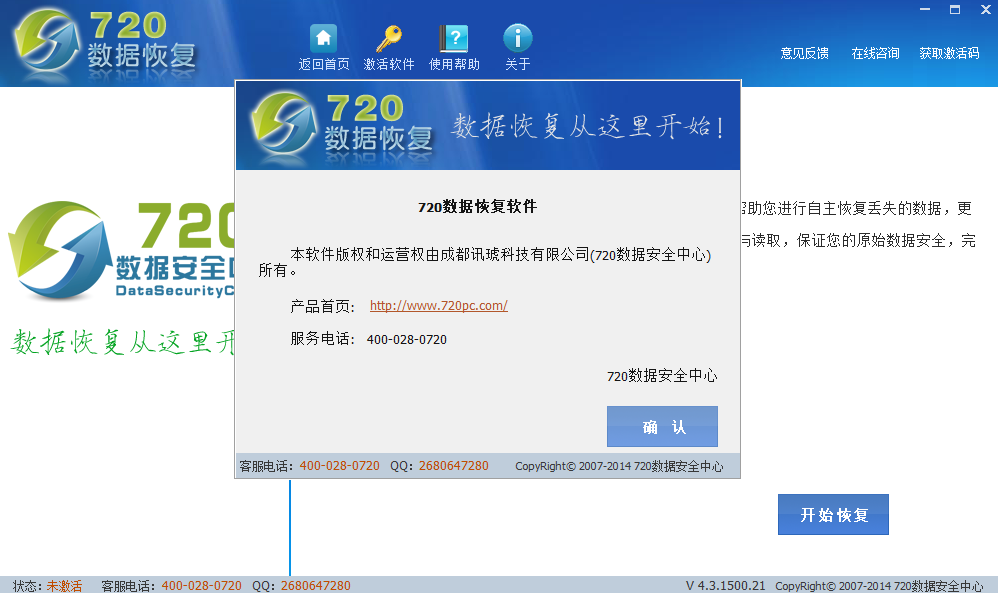The image size is (998, 593).
Task: Click the CopyRight 2007-2014 text in dialog footer
Action: tap(619, 466)
